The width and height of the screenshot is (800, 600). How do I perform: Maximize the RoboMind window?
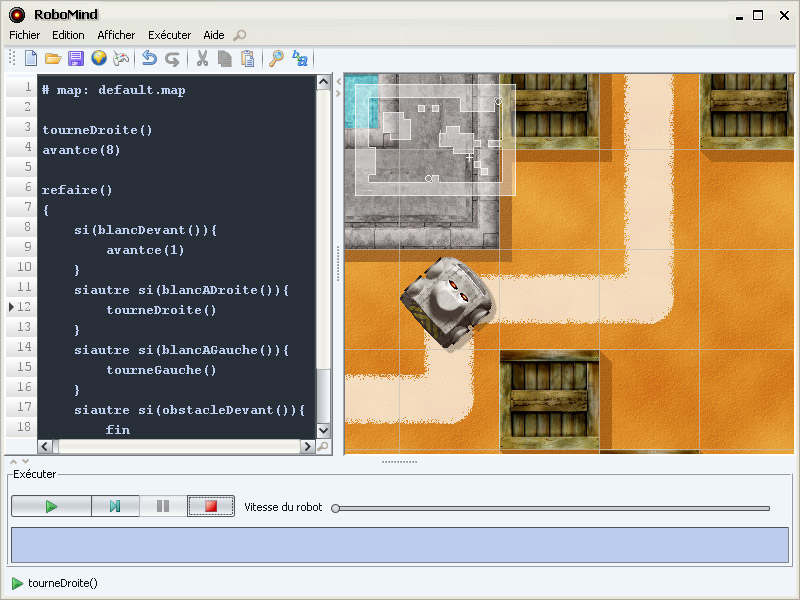click(758, 15)
